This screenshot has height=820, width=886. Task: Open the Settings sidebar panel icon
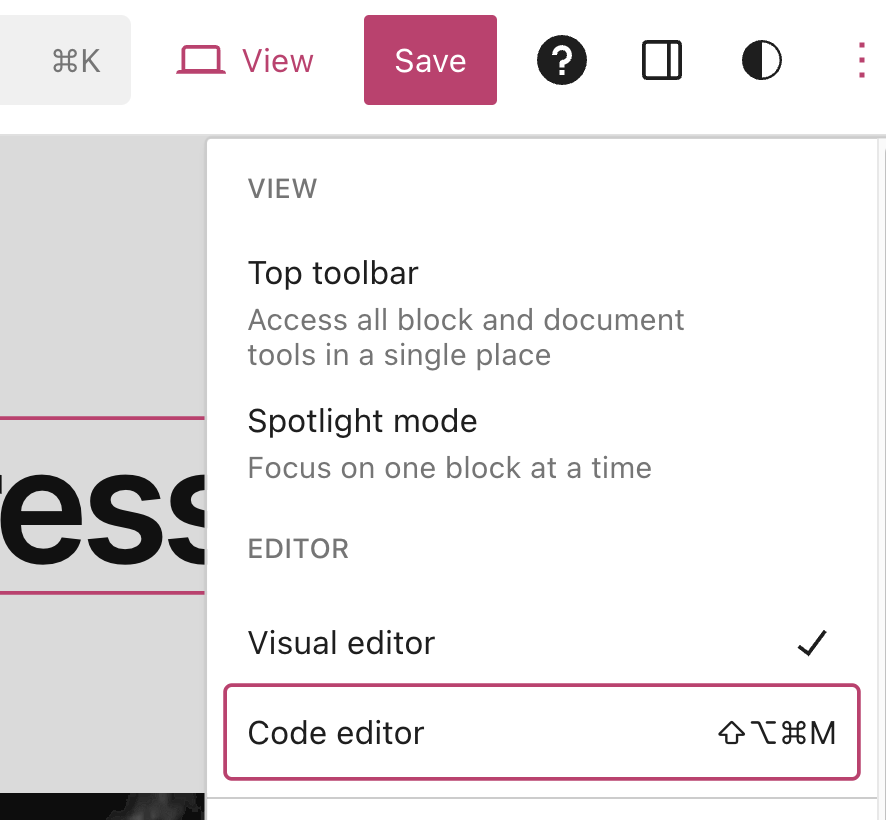click(x=661, y=60)
